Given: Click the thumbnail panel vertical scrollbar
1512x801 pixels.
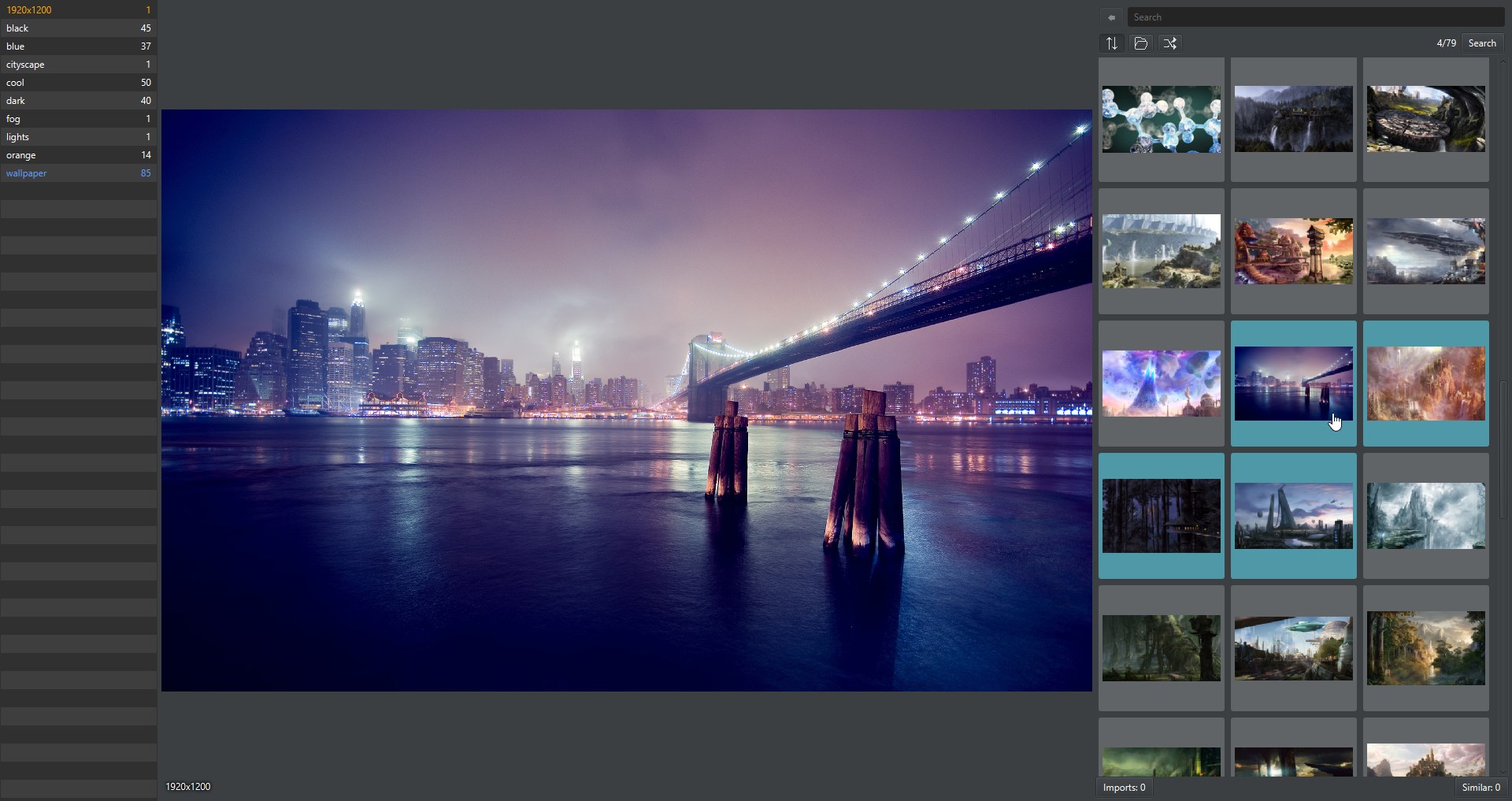Looking at the screenshot, I should click(x=1503, y=450).
